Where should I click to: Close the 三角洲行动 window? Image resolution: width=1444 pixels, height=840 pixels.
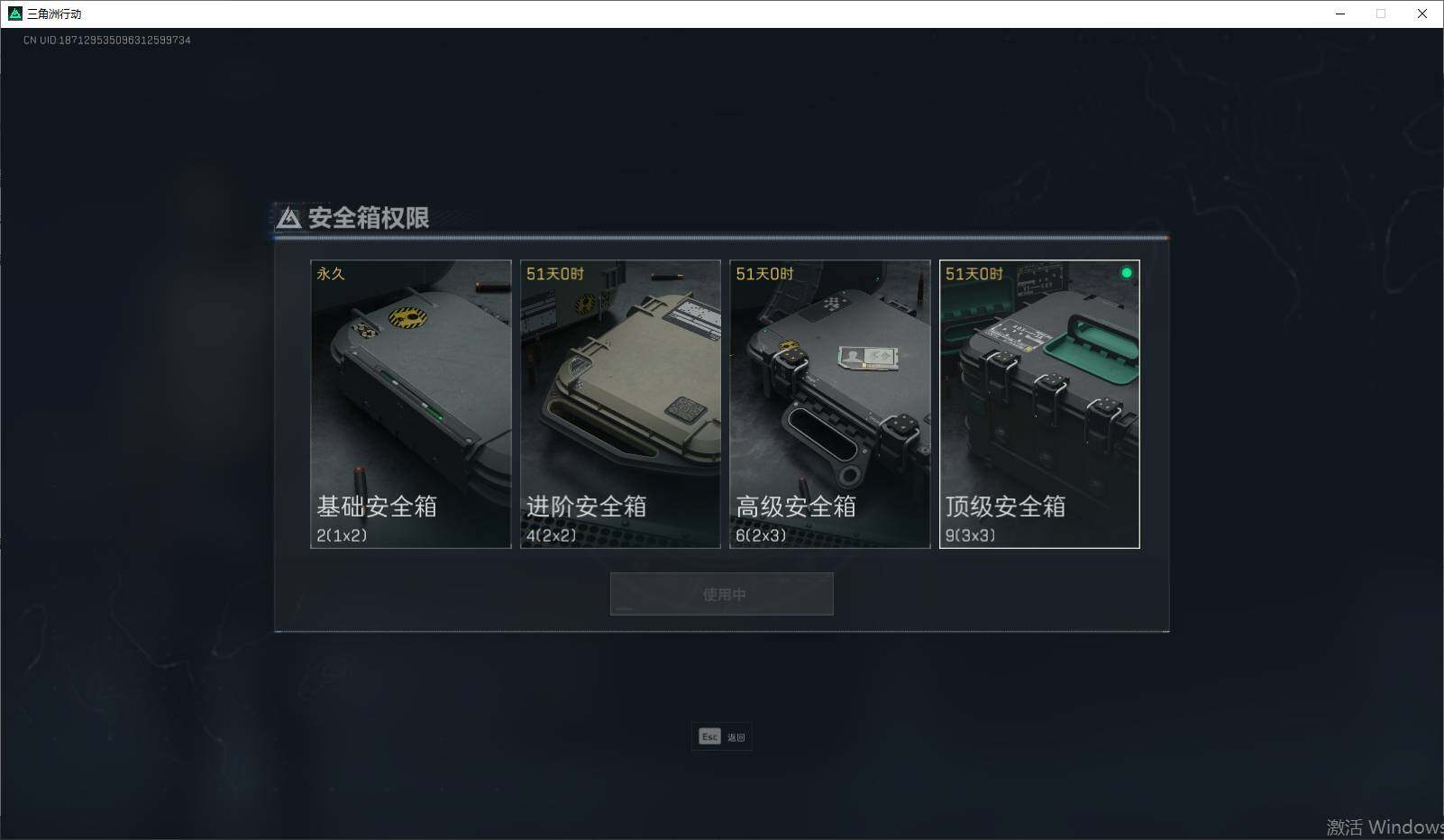click(1422, 14)
